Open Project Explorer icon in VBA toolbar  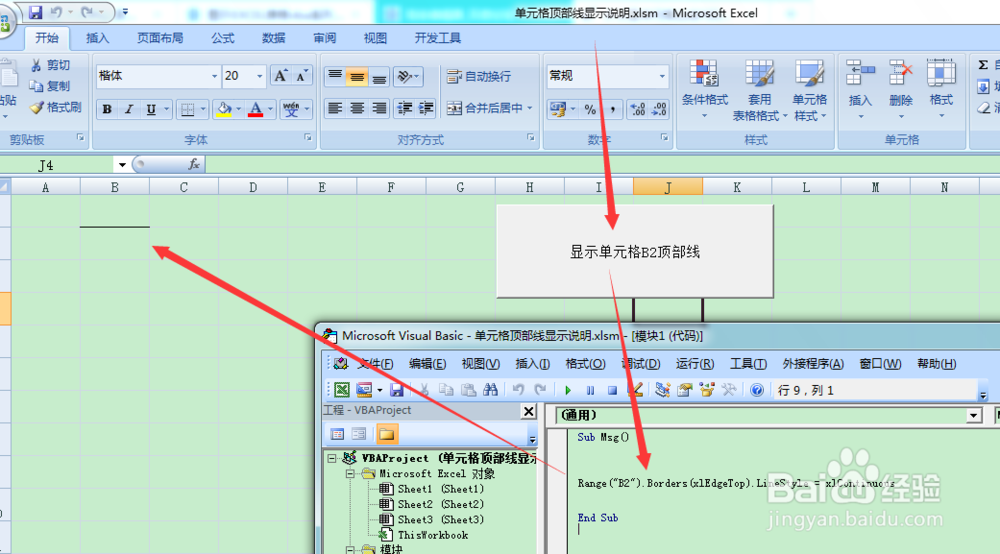(x=663, y=390)
